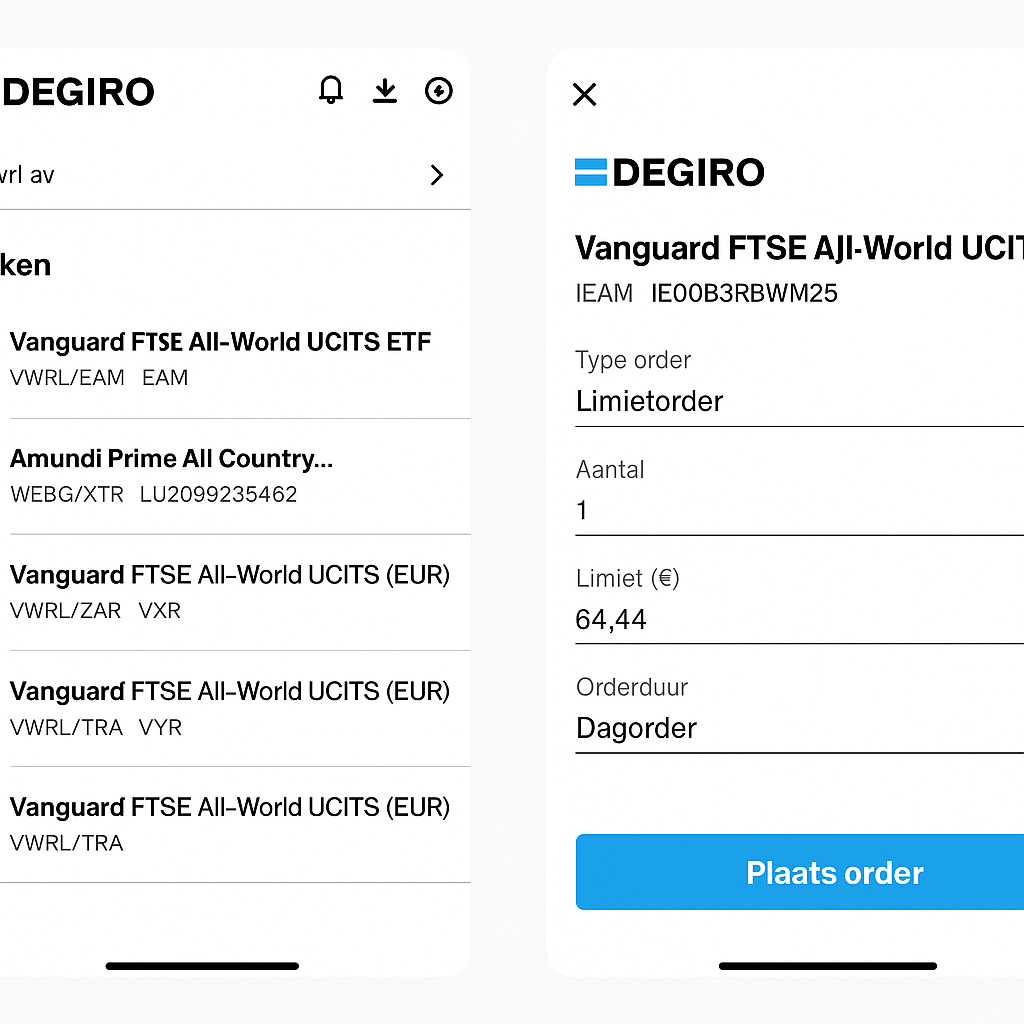
Task: Tap the home indicator bar on left phone
Action: point(202,966)
